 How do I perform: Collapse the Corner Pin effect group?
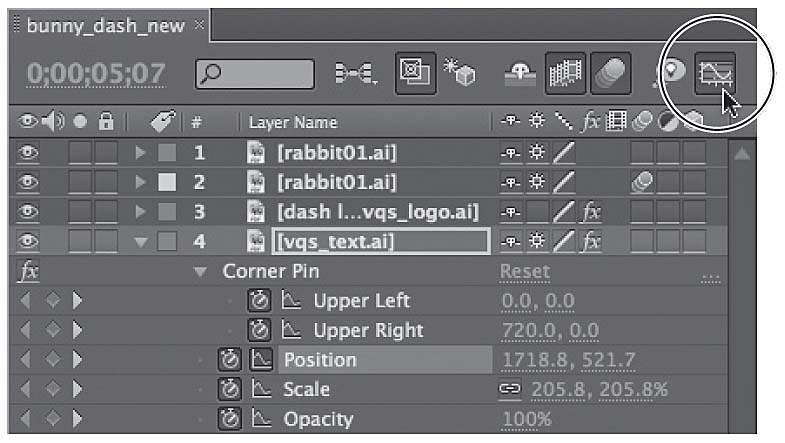pyautogui.click(x=200, y=272)
